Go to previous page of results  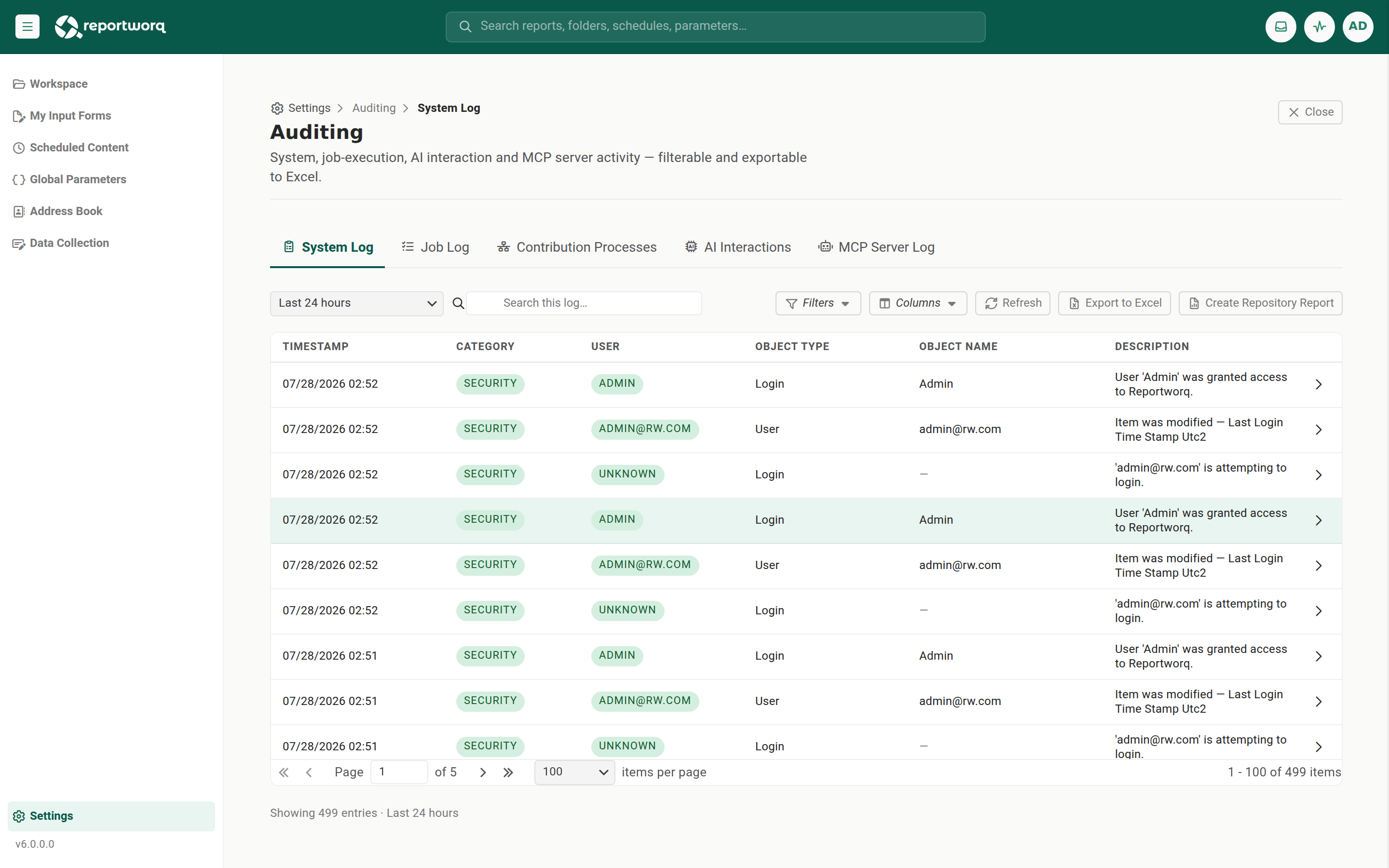tap(309, 772)
